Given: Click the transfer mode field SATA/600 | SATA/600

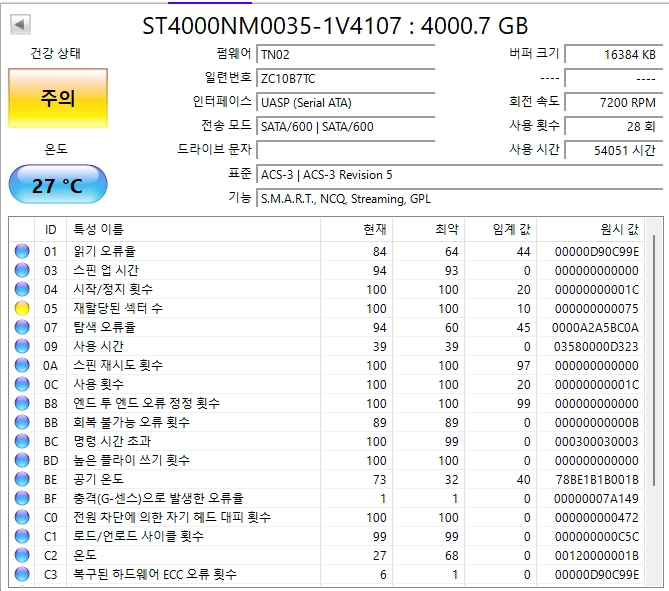Looking at the screenshot, I should click(346, 127).
